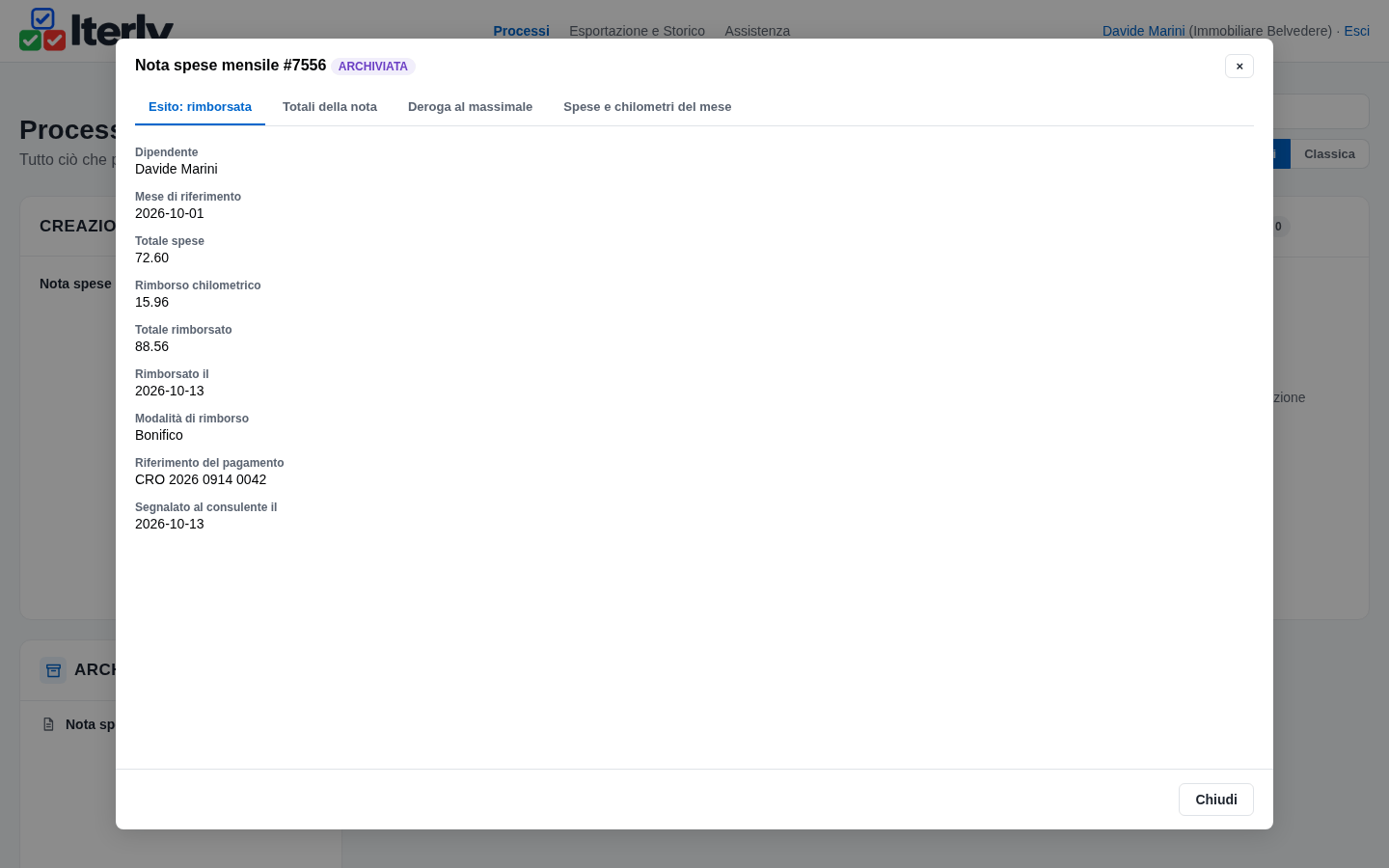Log out with the Esci link
The image size is (1389, 868).
pos(1356,31)
